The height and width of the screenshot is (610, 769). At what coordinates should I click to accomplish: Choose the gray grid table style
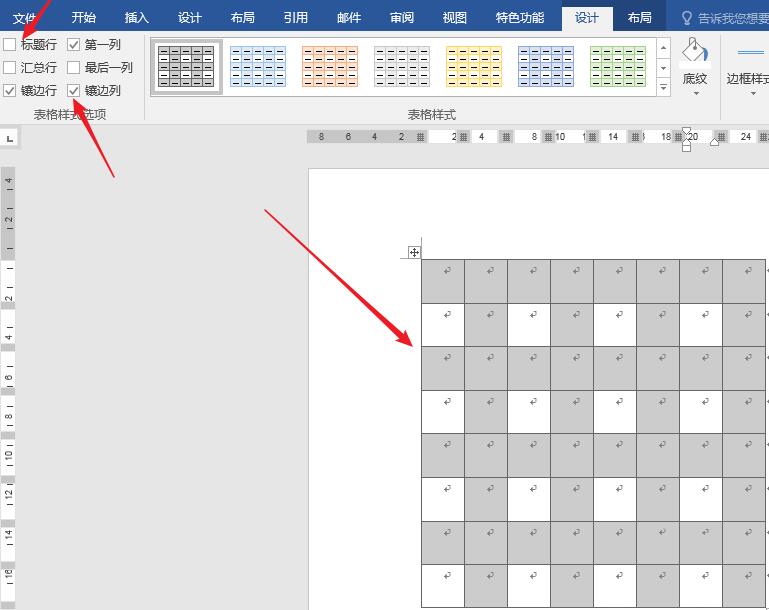pyautogui.click(x=186, y=67)
